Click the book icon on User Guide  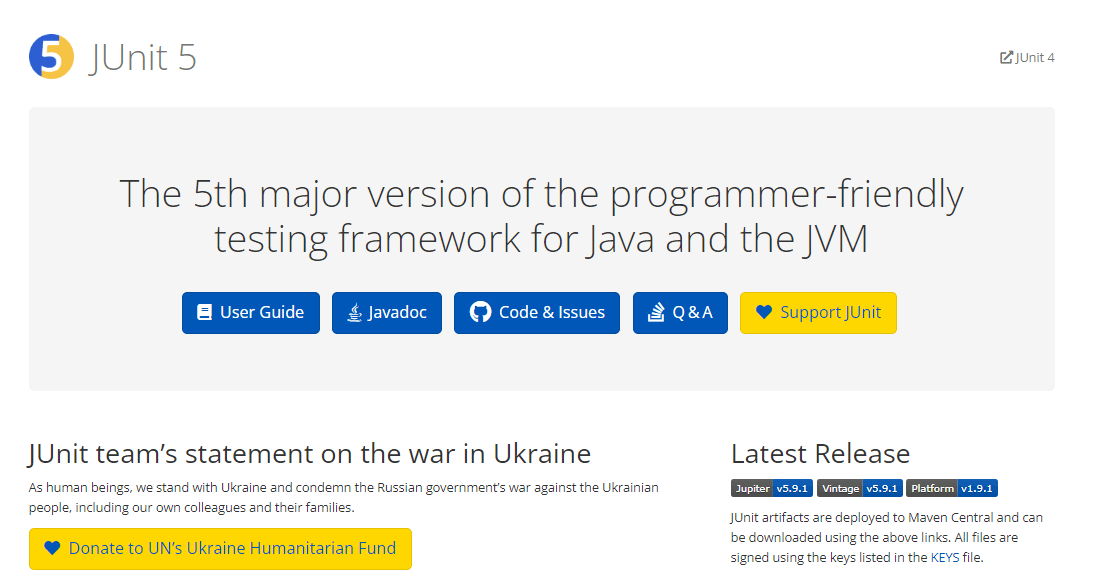(x=204, y=313)
